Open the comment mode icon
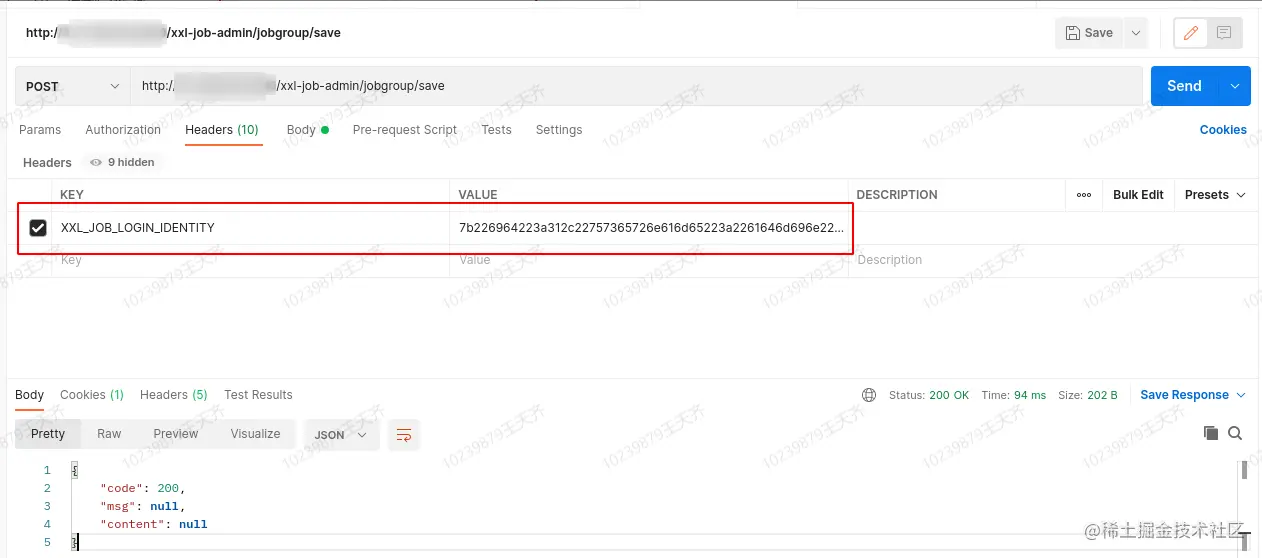This screenshot has height=558, width=1262. click(1224, 33)
